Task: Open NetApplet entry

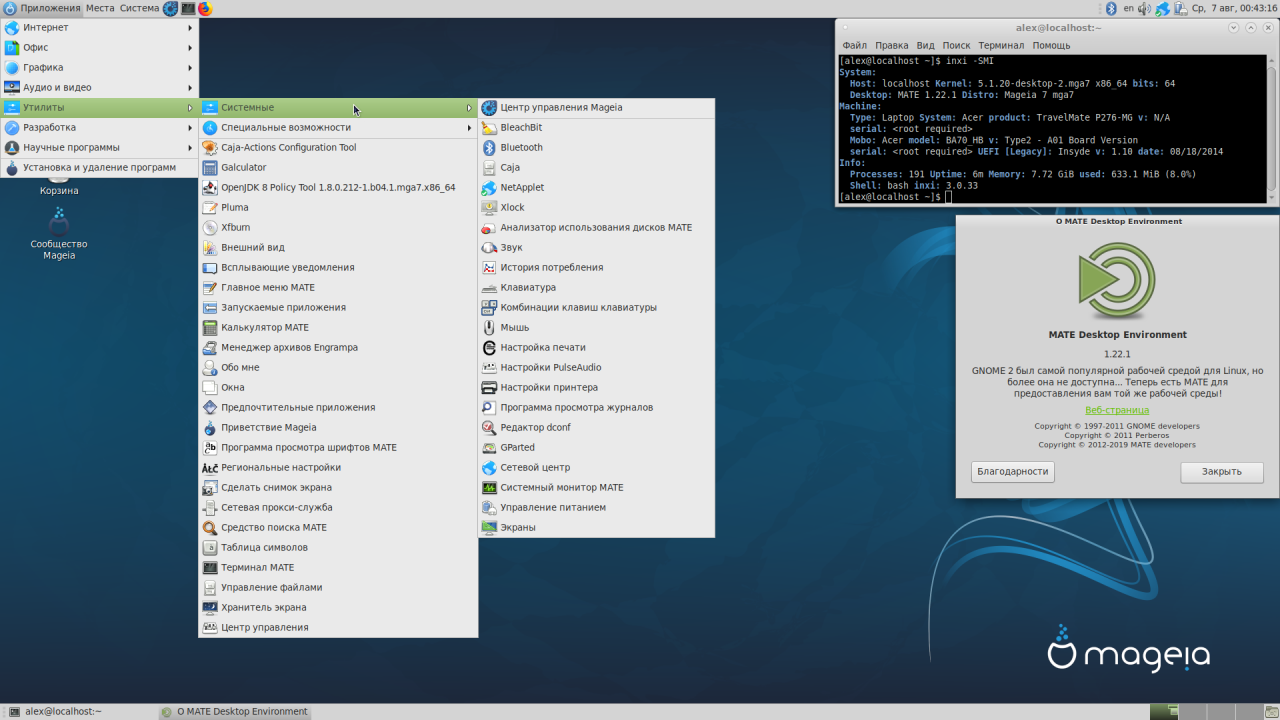Action: (597, 187)
